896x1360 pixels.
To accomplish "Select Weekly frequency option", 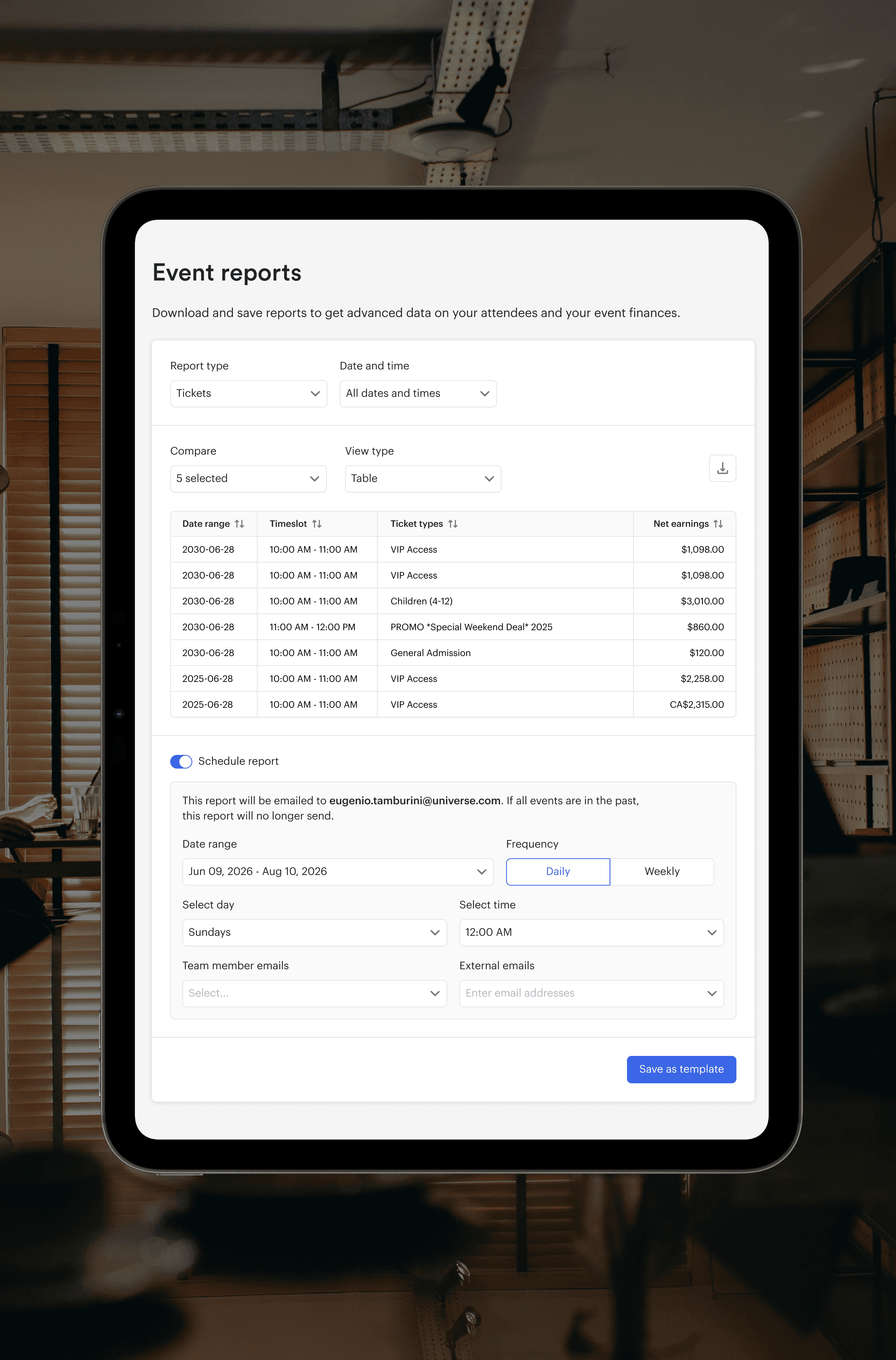I will tap(662, 872).
